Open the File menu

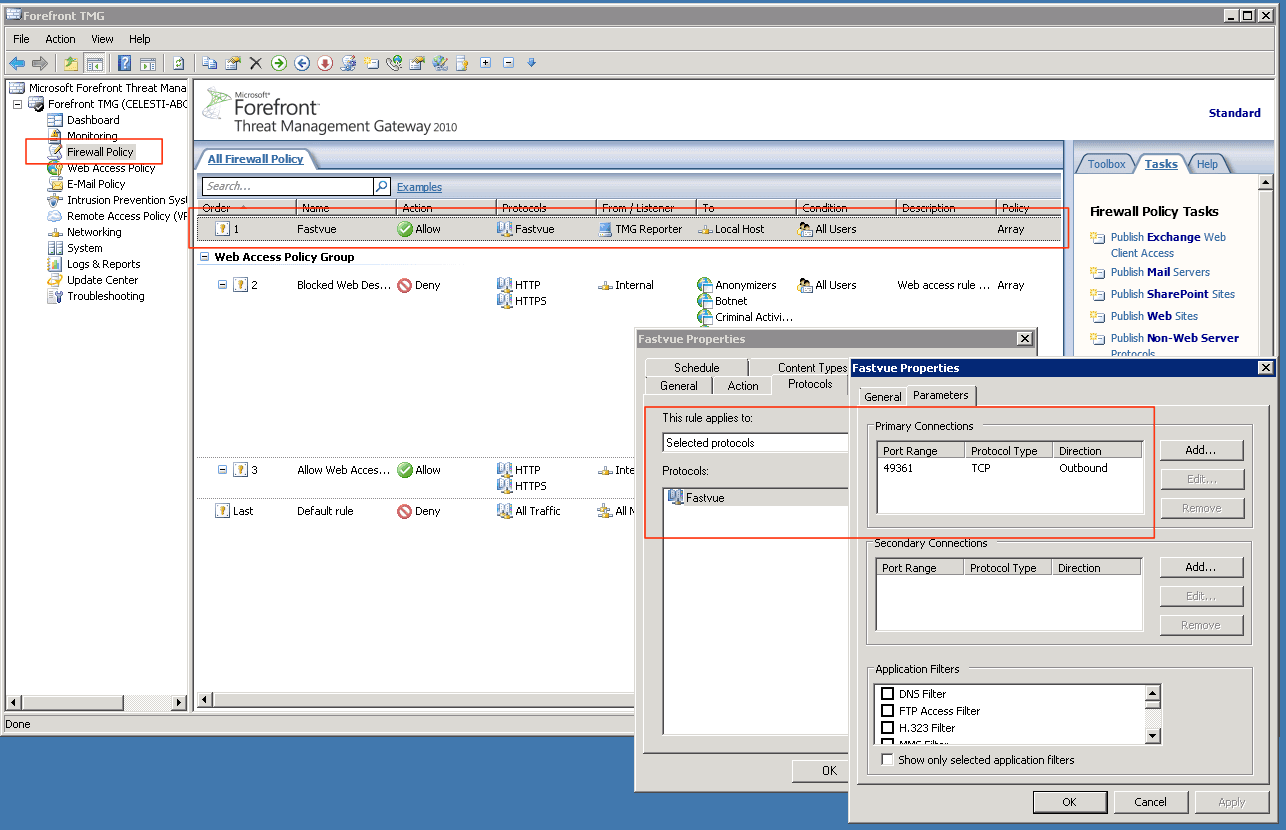point(21,39)
